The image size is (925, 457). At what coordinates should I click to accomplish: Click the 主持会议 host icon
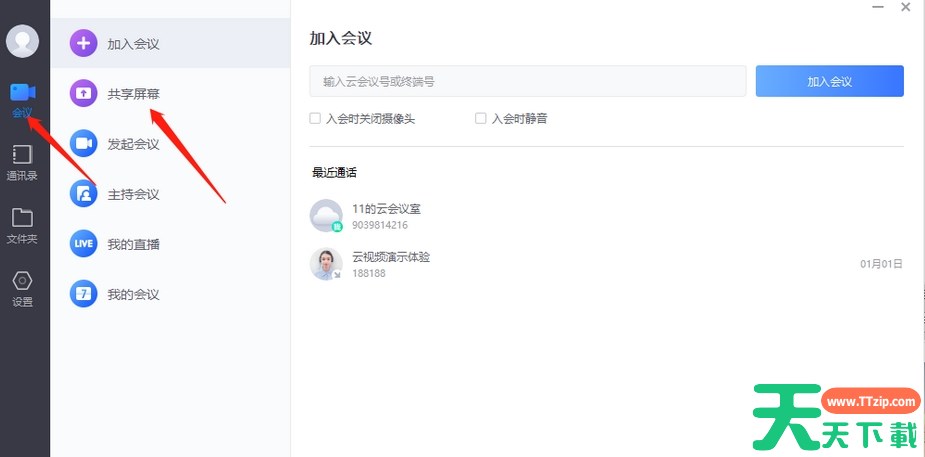[x=83, y=194]
